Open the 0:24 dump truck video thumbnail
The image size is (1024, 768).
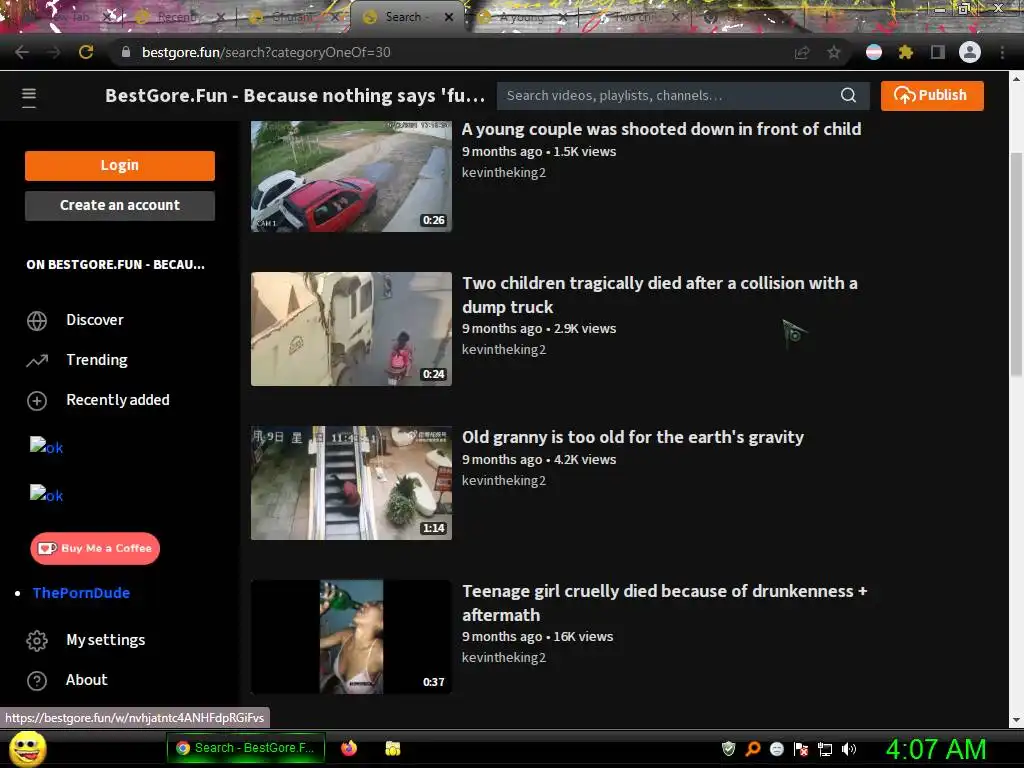tap(351, 329)
